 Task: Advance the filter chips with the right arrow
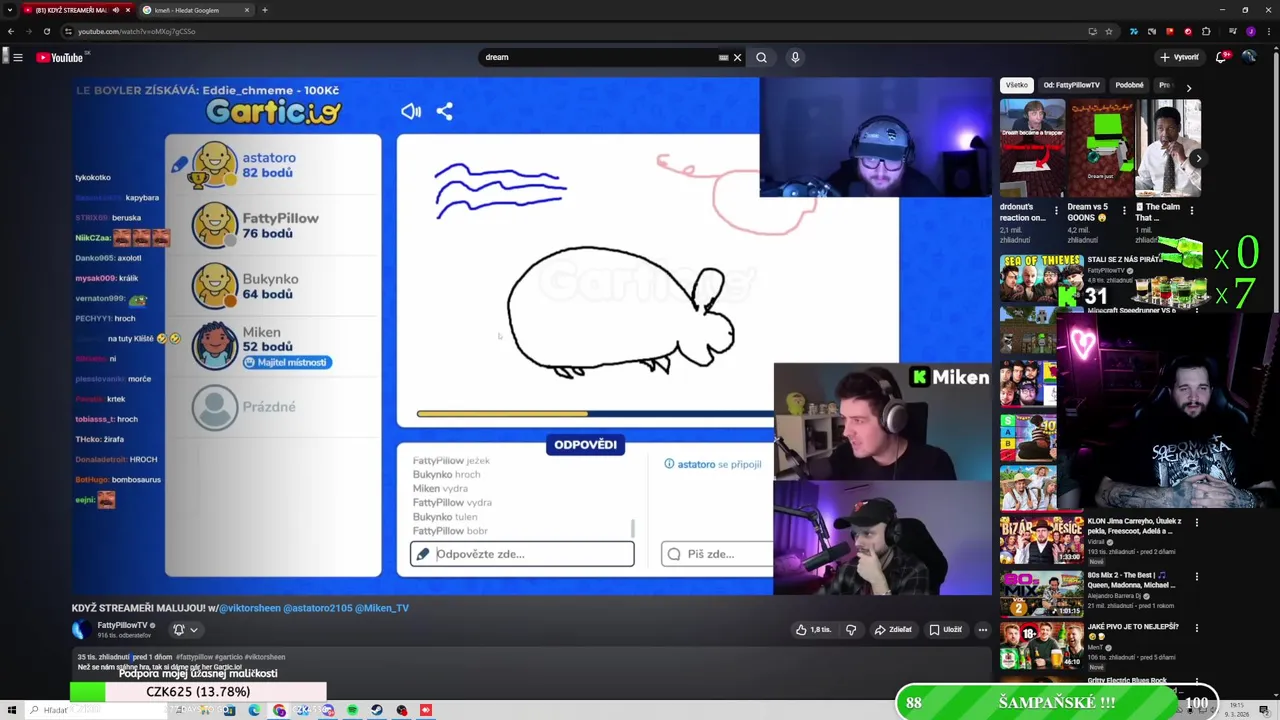(1188, 87)
